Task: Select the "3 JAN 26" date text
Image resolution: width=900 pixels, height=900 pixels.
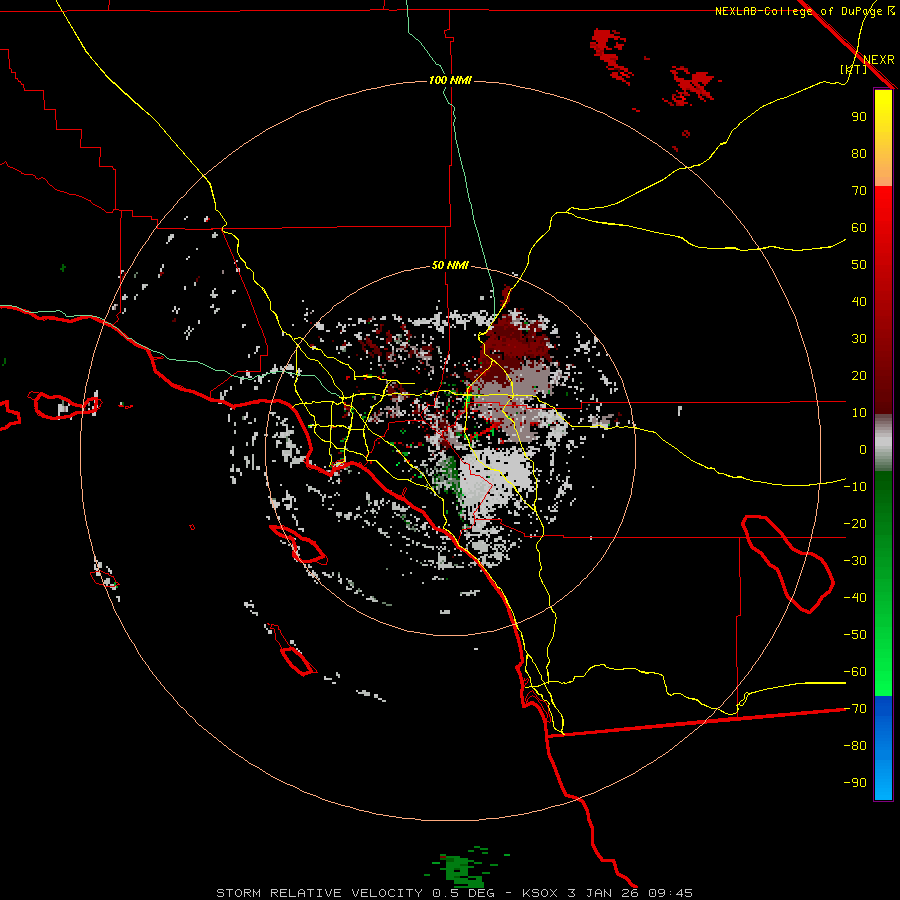Action: click(x=603, y=893)
